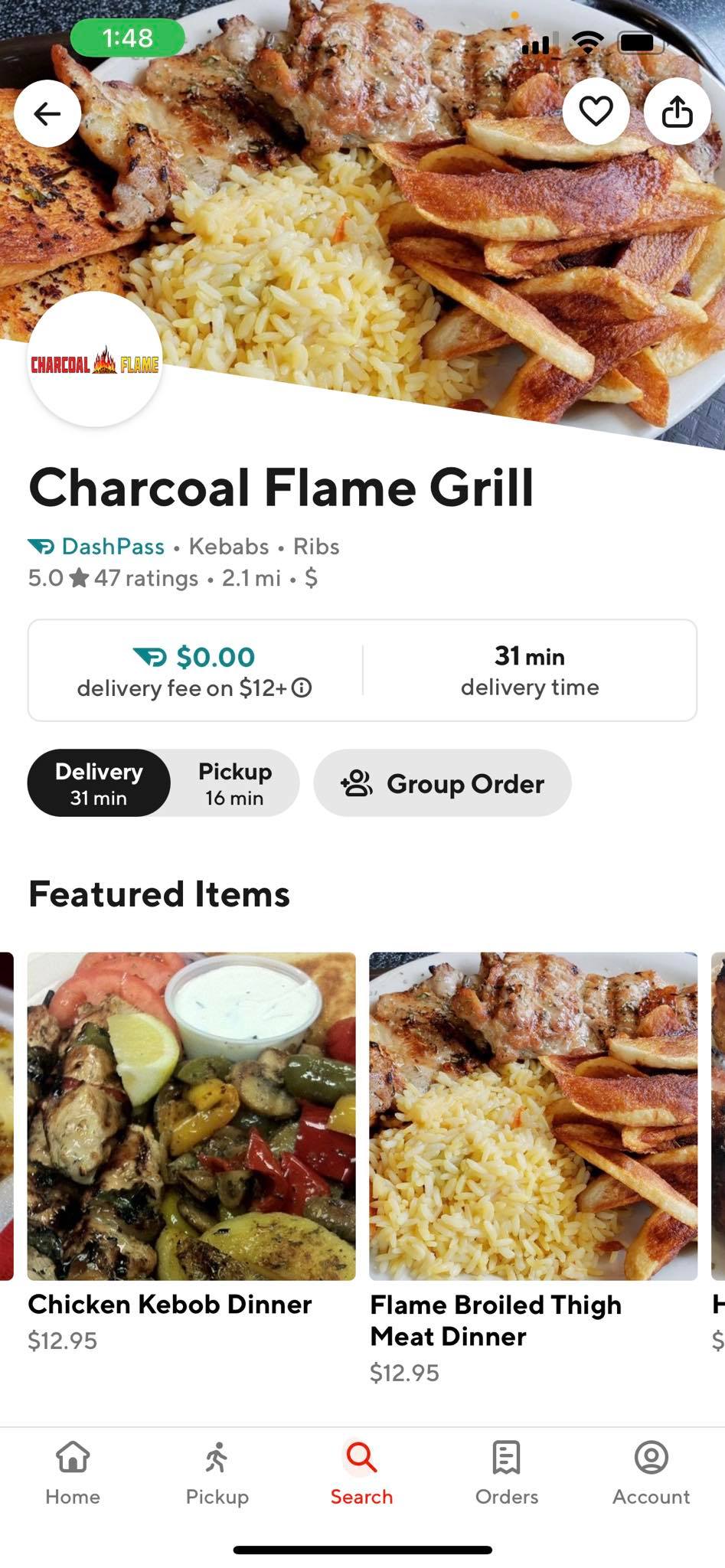Open Flame Broiled Thigh Meat Dinner photo
Image resolution: width=725 pixels, height=1568 pixels.
[533, 1116]
